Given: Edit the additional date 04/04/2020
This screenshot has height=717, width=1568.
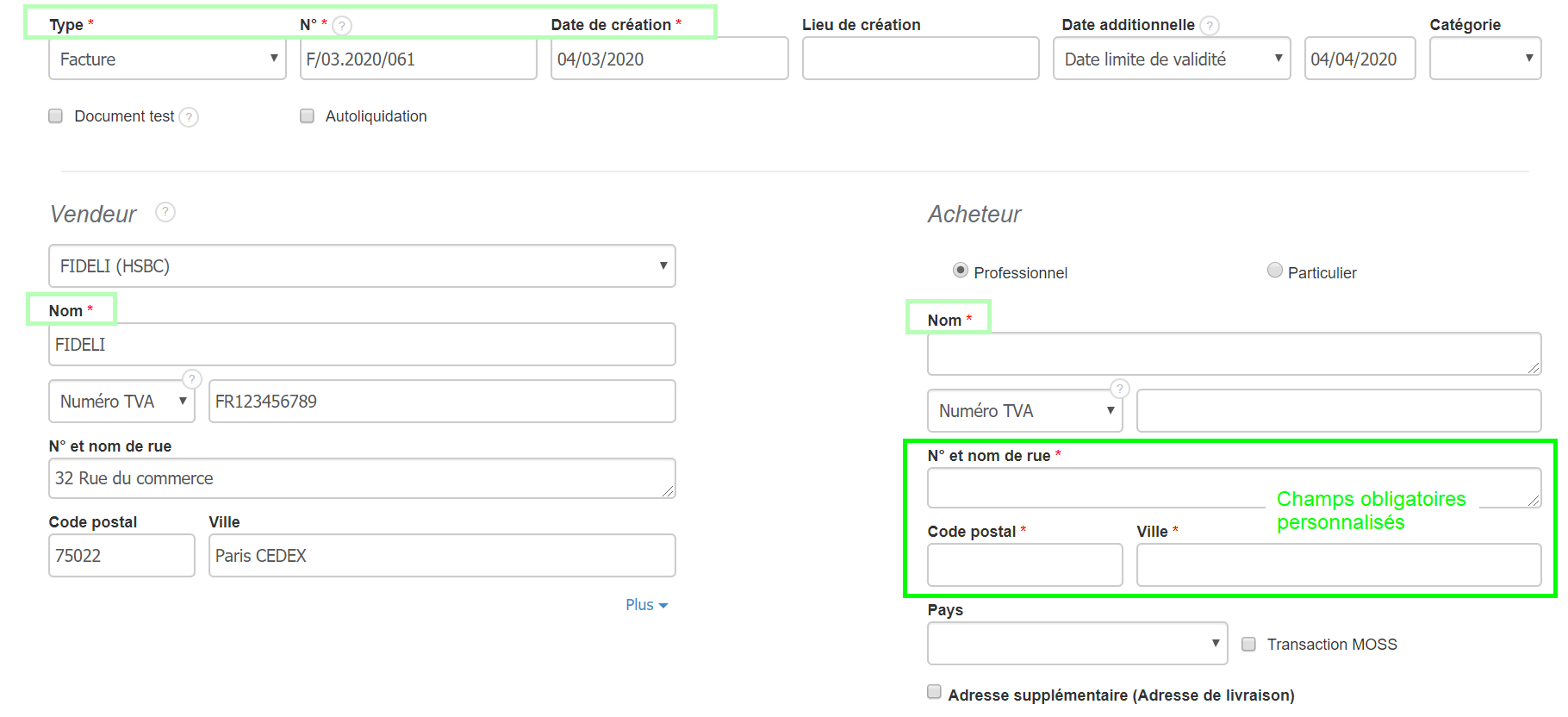Looking at the screenshot, I should 1360,59.
